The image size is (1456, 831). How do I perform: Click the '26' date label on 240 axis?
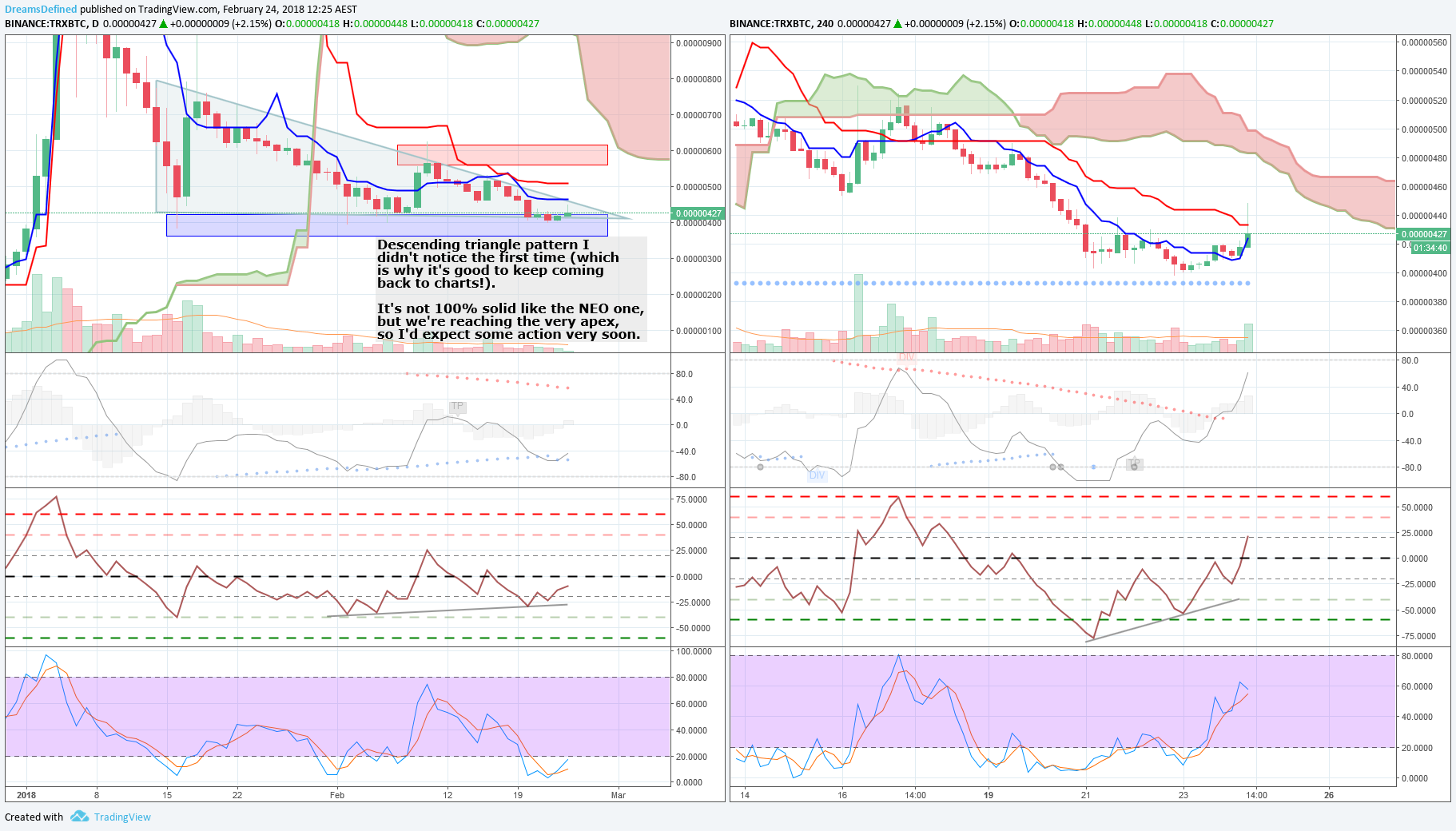1329,795
